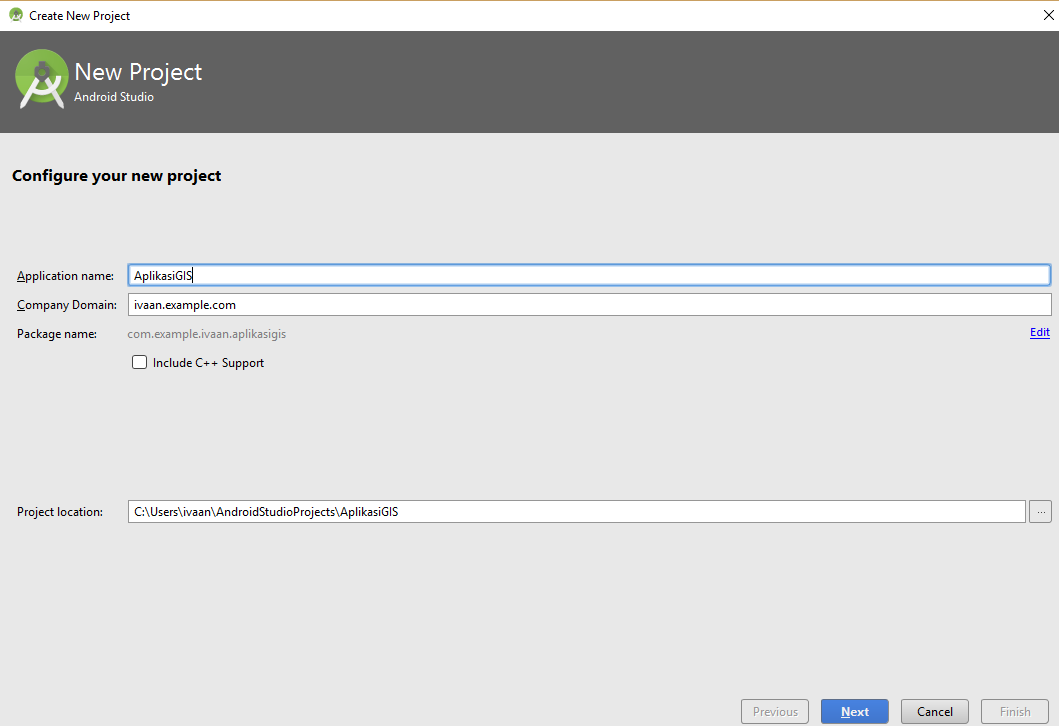Click the grayed package name com.example.ivaan.aplikasigis
Image resolution: width=1059 pixels, height=726 pixels.
[x=206, y=333]
